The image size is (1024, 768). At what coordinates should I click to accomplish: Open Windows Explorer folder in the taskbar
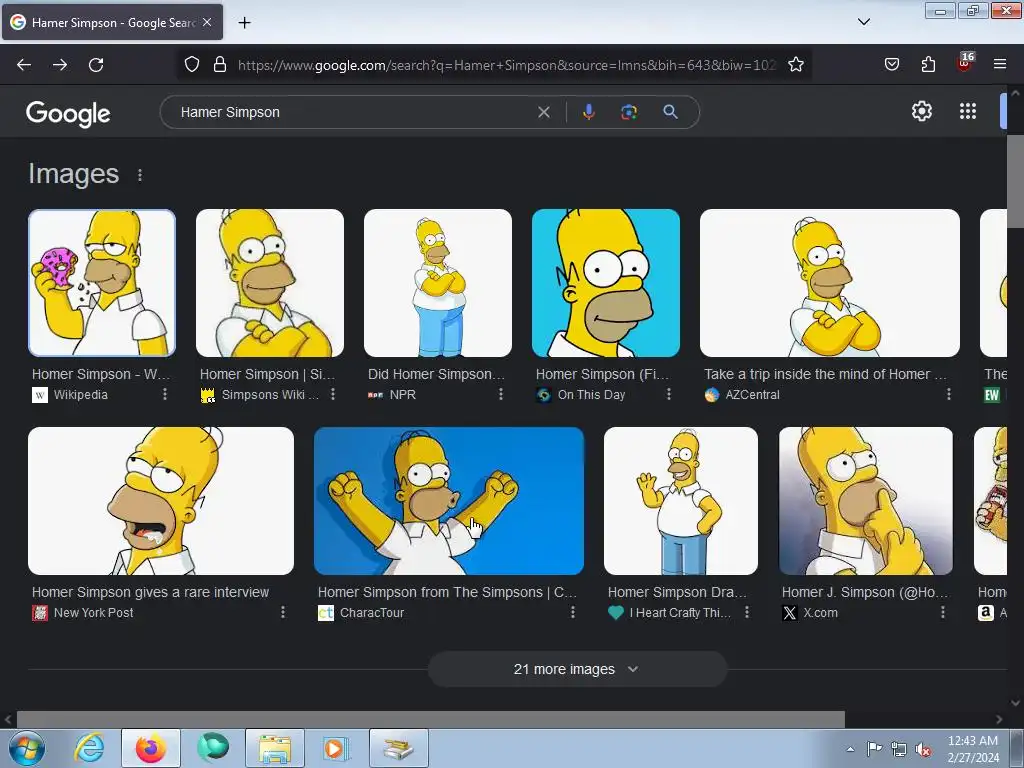click(x=275, y=748)
